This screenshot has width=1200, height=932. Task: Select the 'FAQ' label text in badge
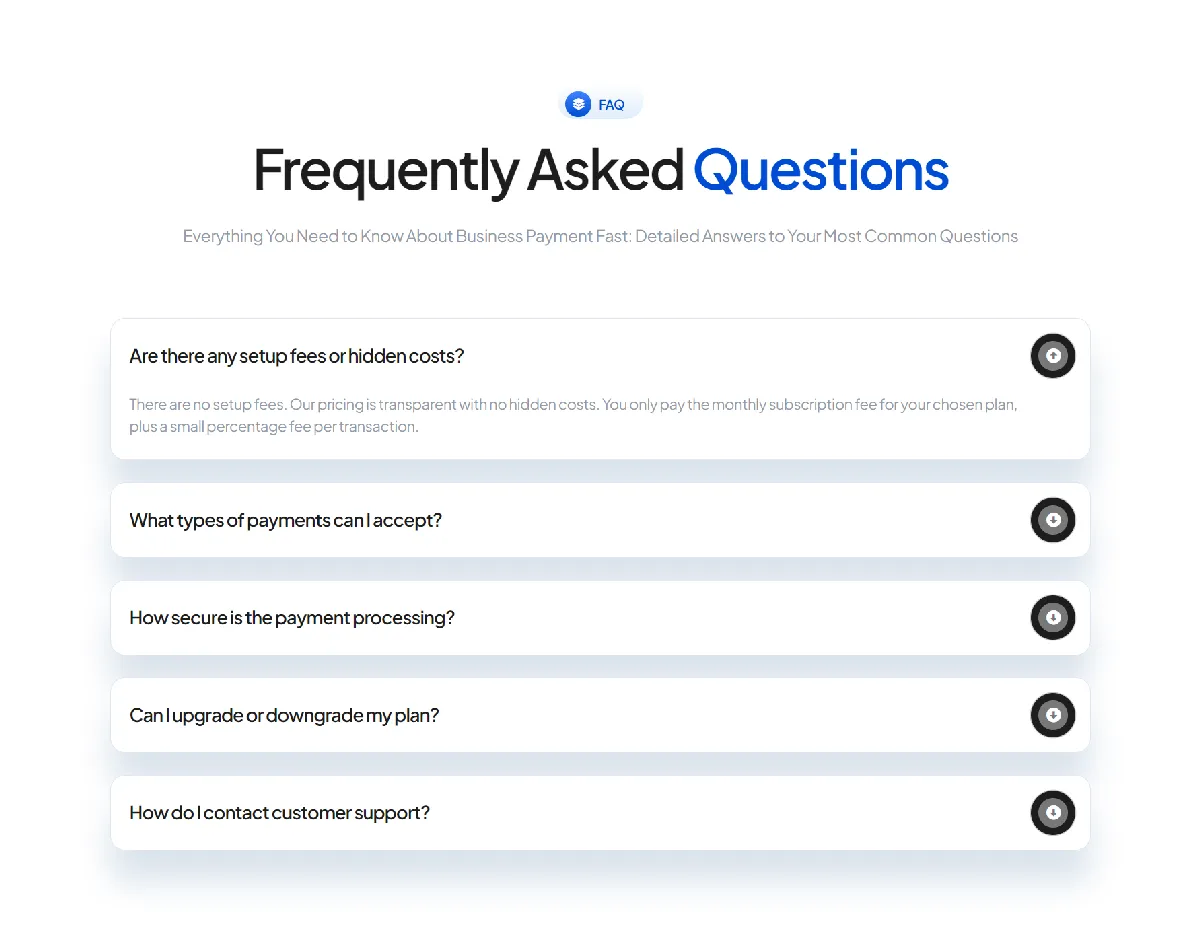coord(611,104)
